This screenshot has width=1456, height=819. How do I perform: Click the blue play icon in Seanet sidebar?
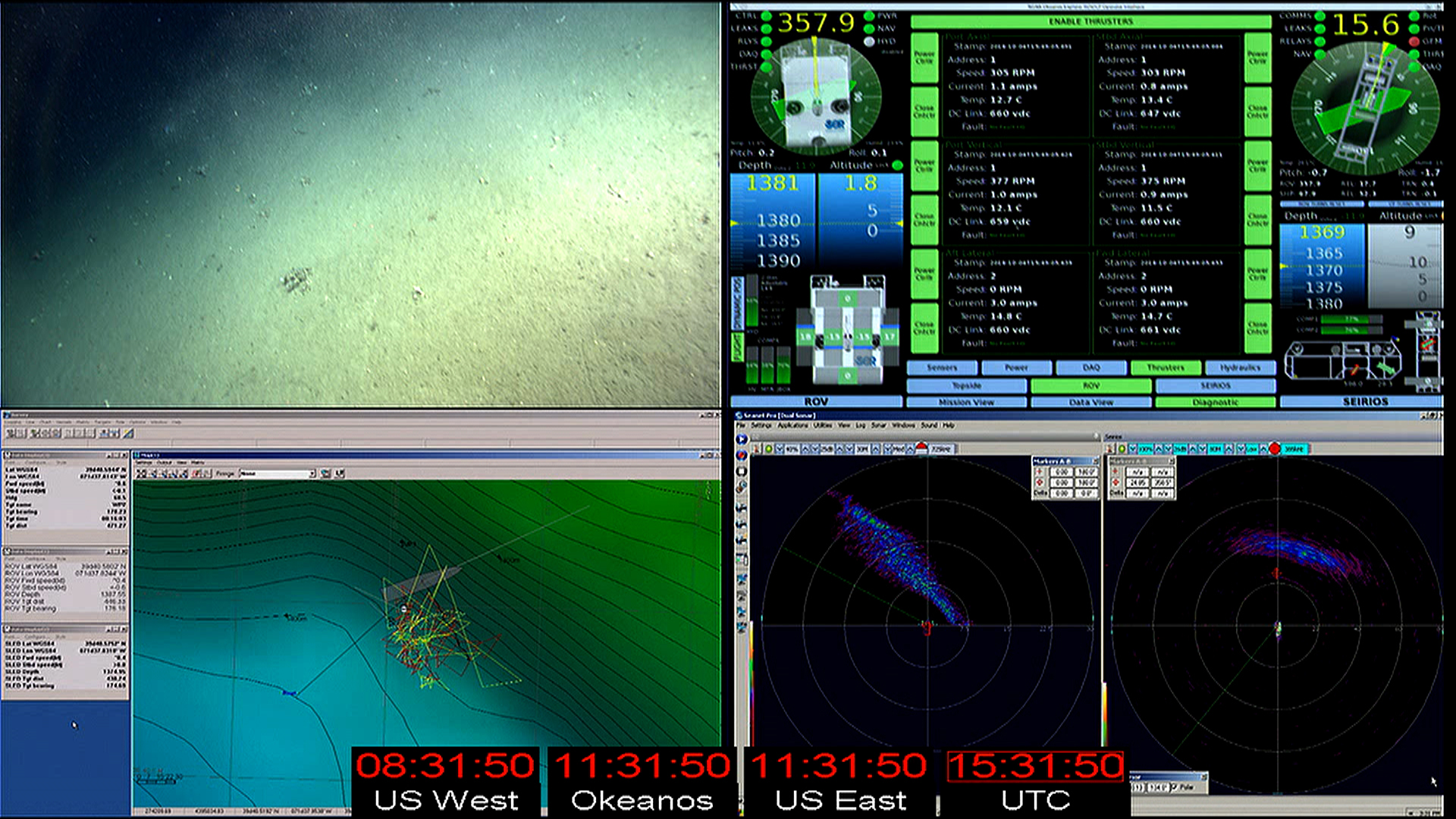point(742,439)
